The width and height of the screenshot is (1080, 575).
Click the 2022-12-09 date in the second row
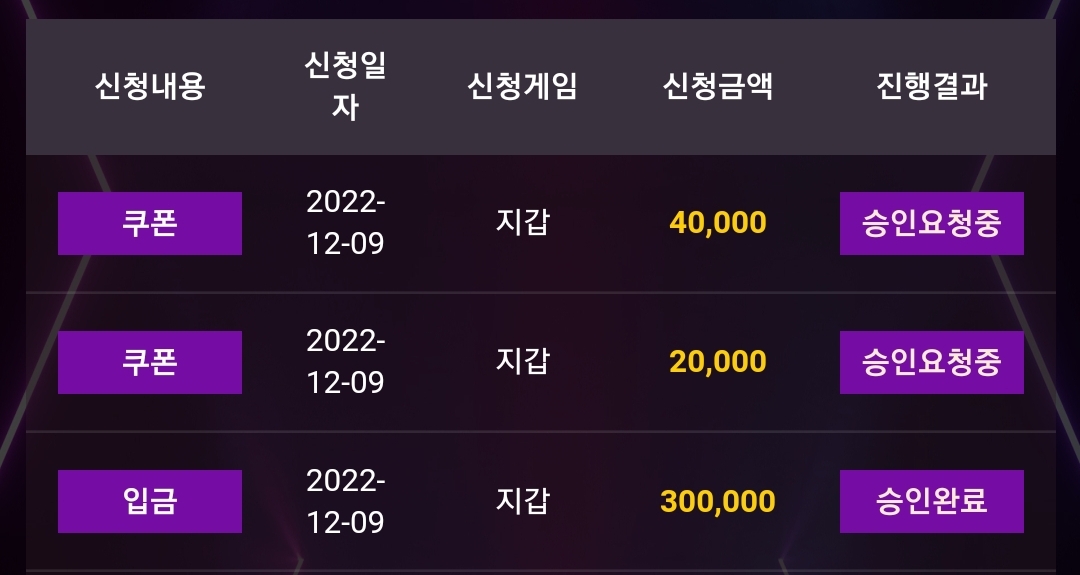(x=345, y=362)
